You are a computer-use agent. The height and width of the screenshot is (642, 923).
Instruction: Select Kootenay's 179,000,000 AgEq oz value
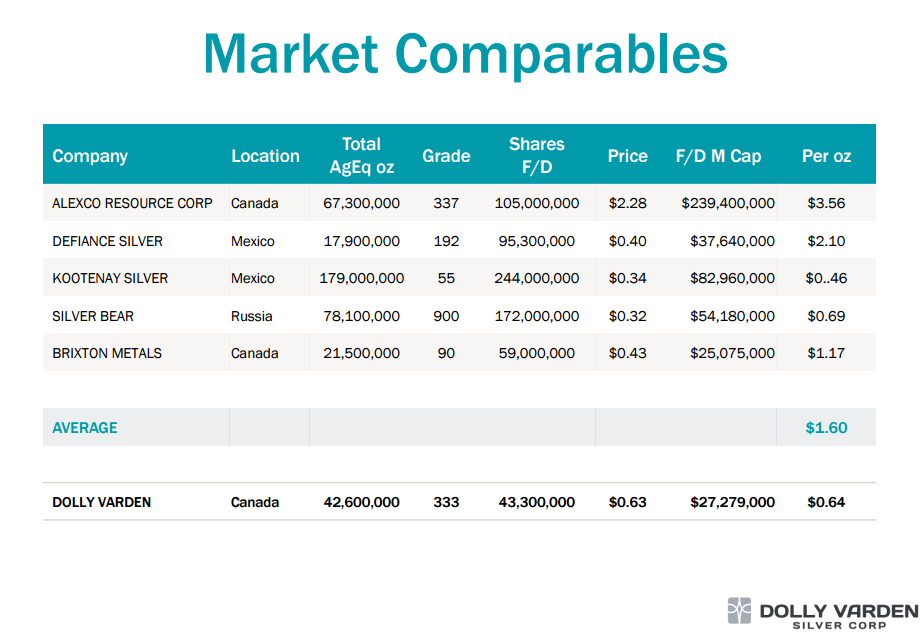point(361,278)
